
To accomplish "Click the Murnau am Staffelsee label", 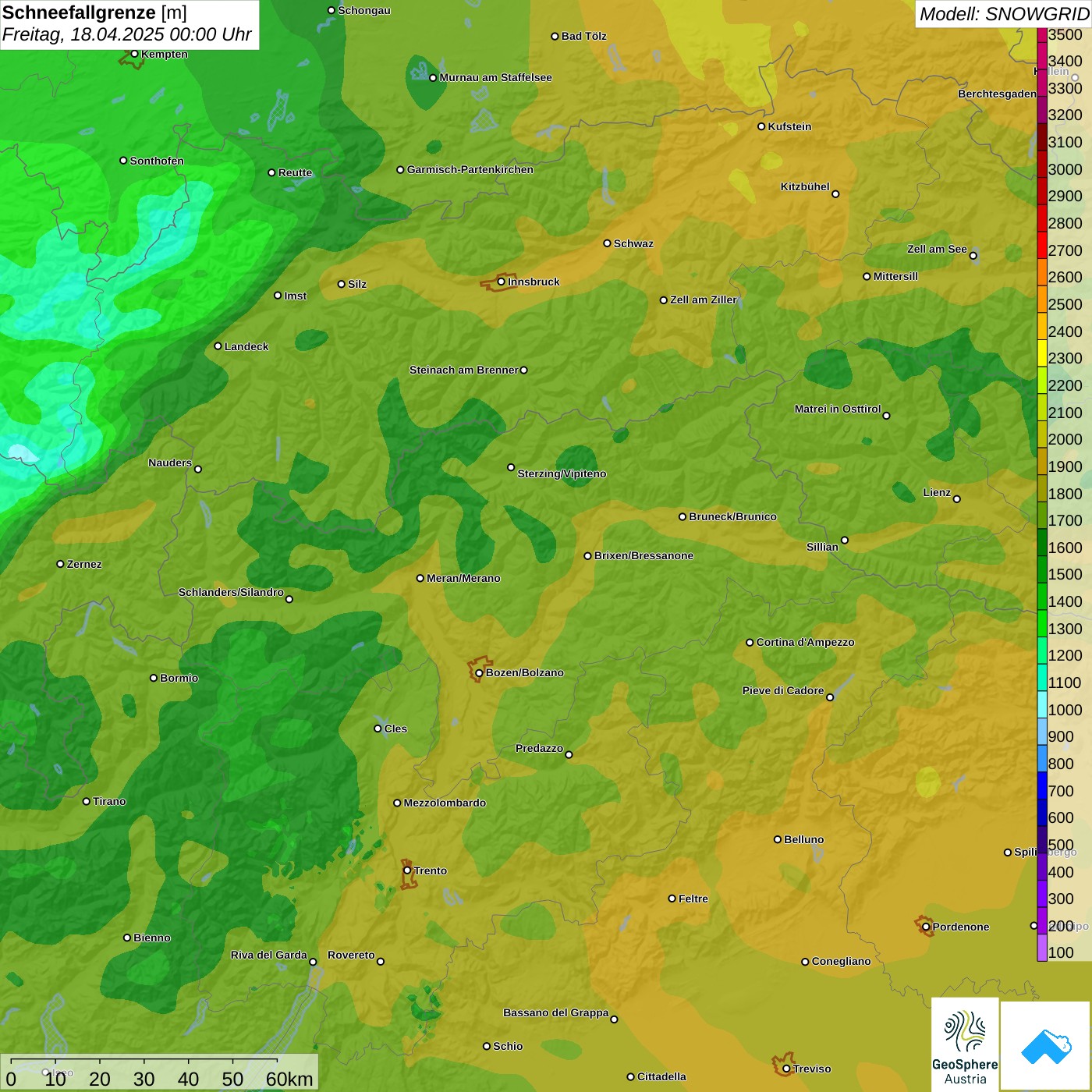I will (495, 77).
